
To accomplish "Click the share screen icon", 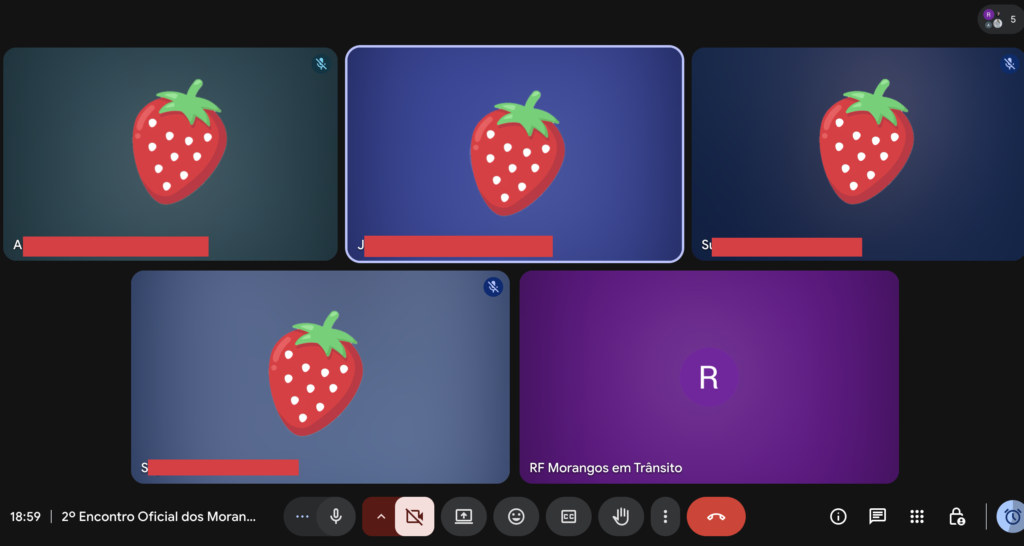I will [463, 516].
